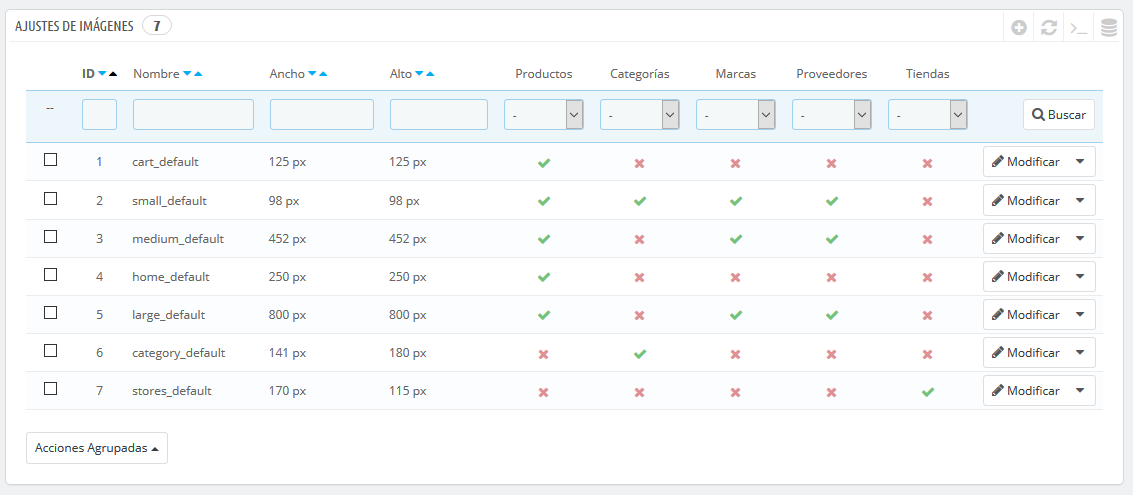Sort Alto column descending arrow
The image size is (1133, 495).
pyautogui.click(x=420, y=74)
